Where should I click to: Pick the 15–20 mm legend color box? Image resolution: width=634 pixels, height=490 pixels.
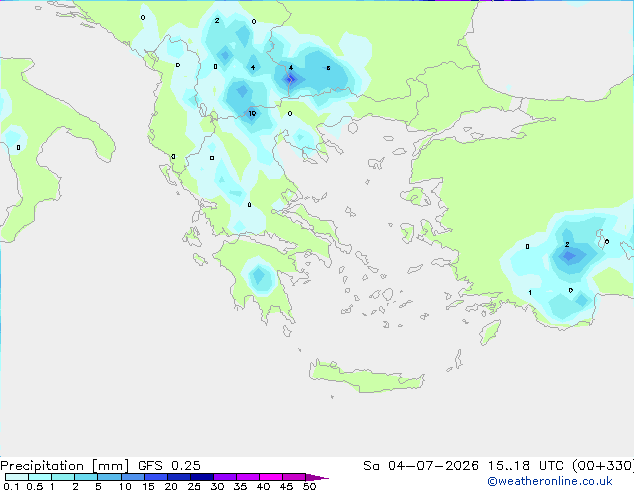click(x=155, y=477)
